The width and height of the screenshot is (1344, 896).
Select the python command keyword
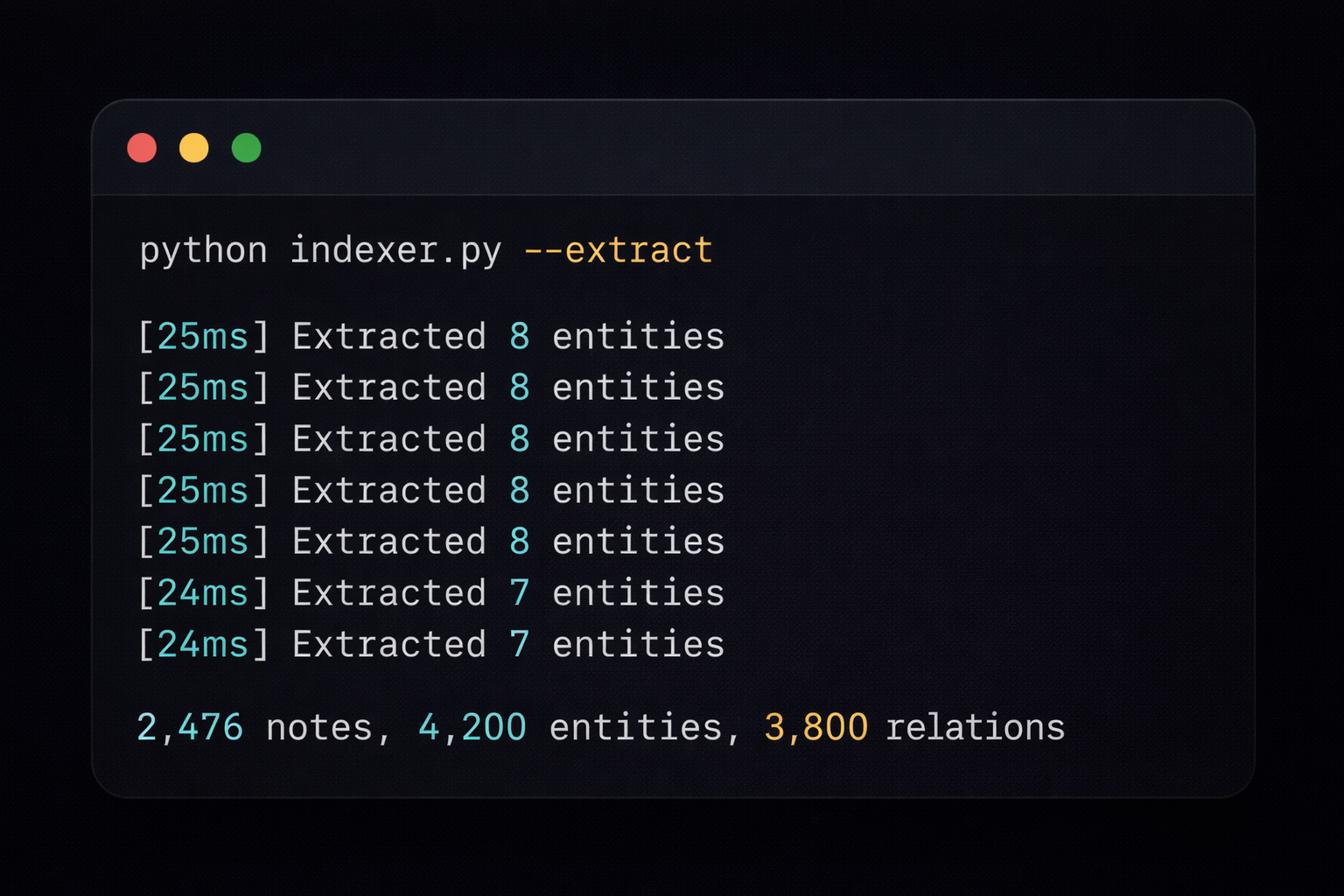pyautogui.click(x=204, y=250)
